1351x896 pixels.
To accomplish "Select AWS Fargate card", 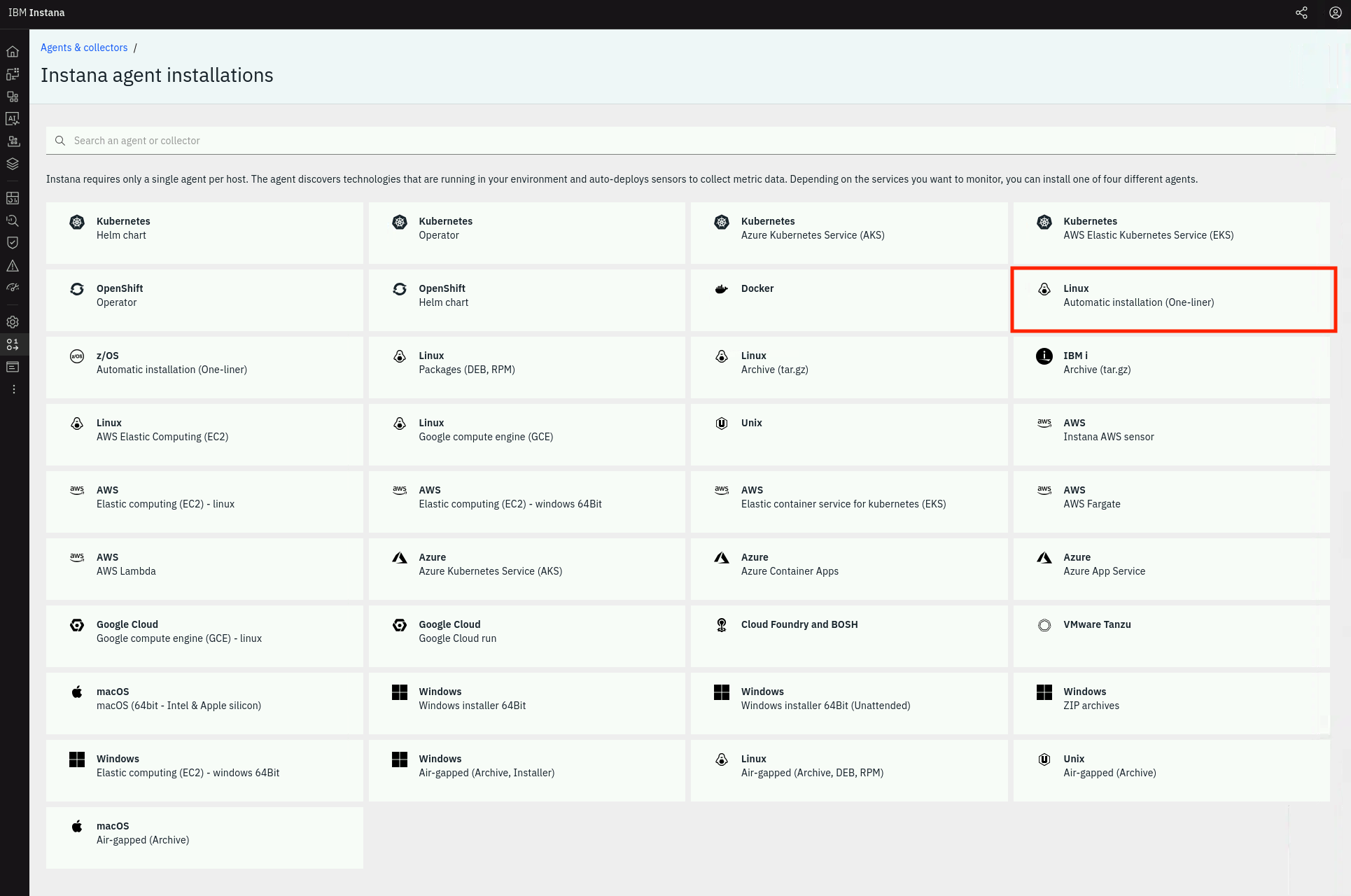I will [x=1172, y=502].
